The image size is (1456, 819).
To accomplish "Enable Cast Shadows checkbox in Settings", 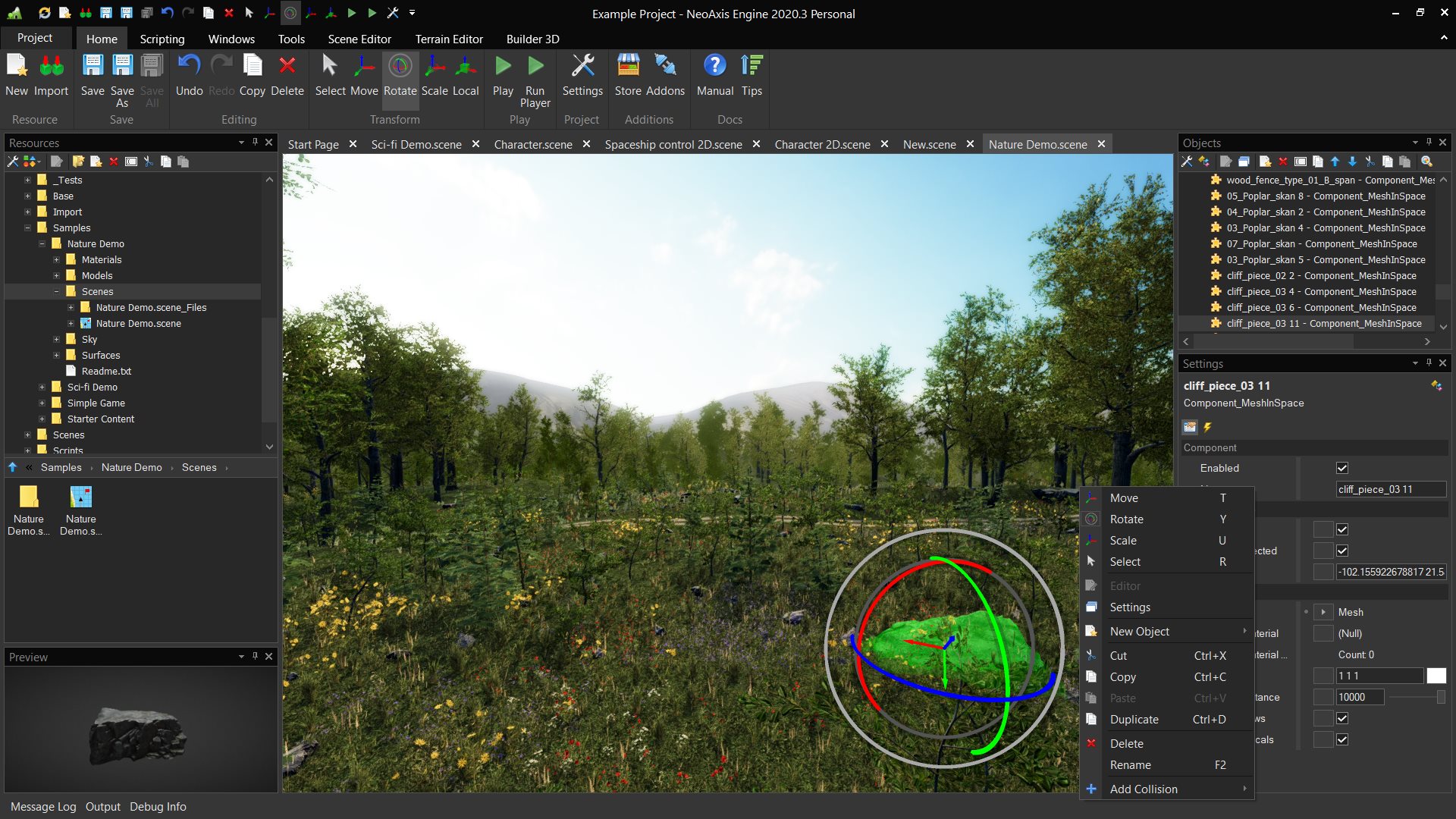I will point(1343,718).
